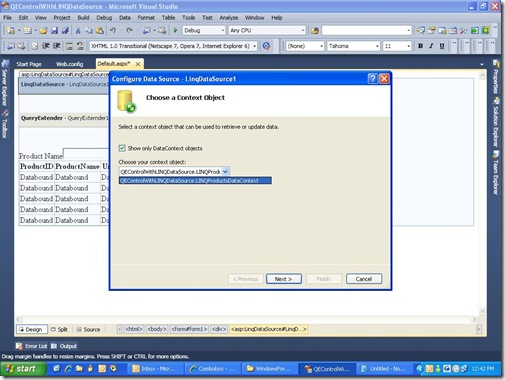Click the Copy icon in toolbar
Viewport: 505px width, 380px height.
(89, 30)
